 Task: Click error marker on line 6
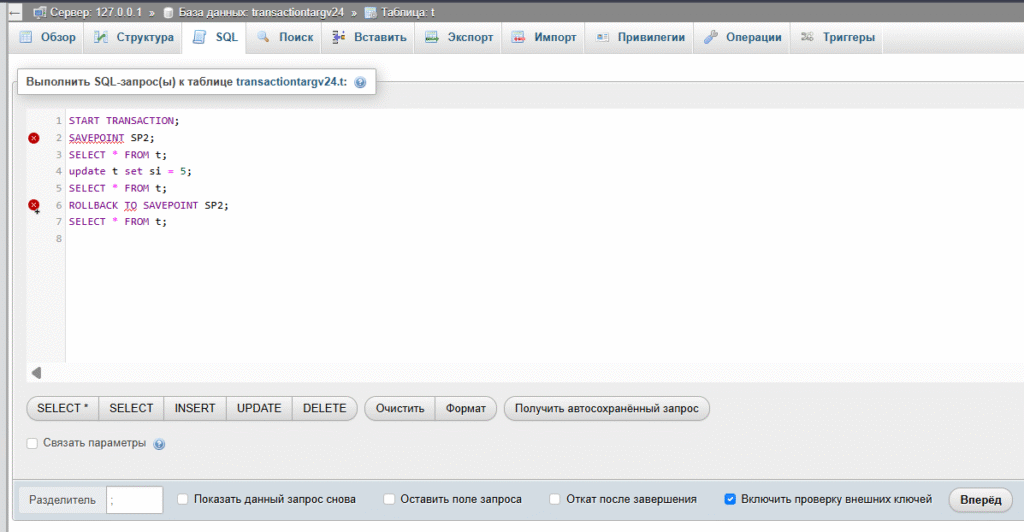point(34,205)
